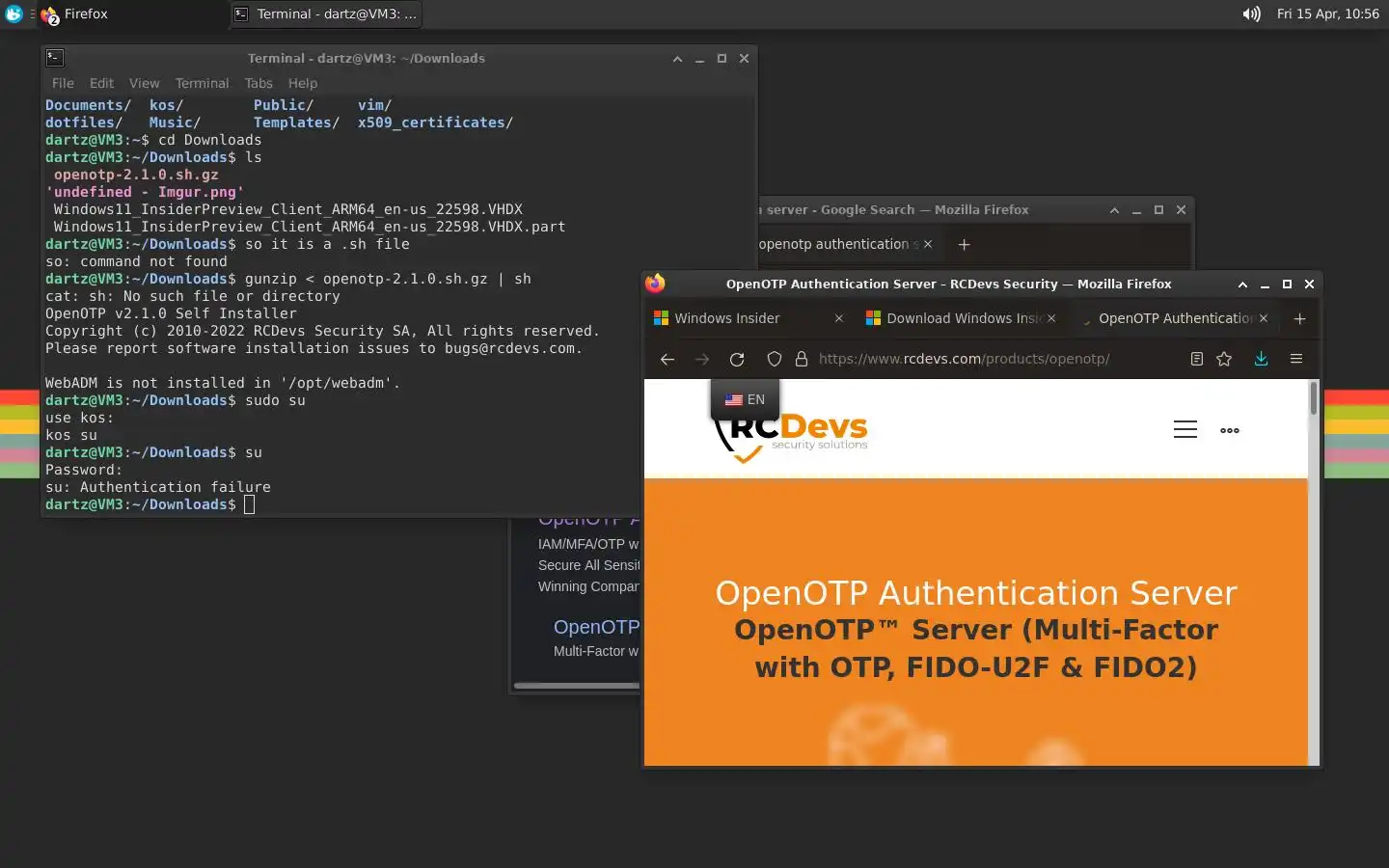Open the terminal Tabs menu
The width and height of the screenshot is (1389, 868).
[x=259, y=84]
